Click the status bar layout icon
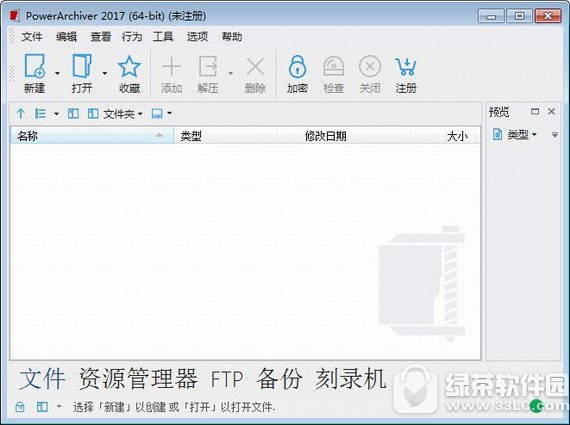The width and height of the screenshot is (570, 425). pyautogui.click(x=42, y=407)
